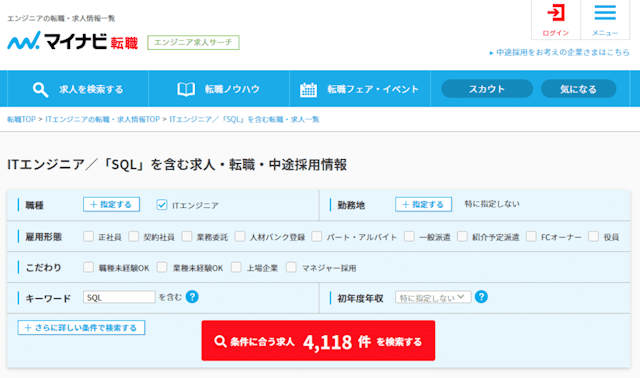The image size is (640, 378).
Task: Click the 気になる nav button
Action: coord(578,89)
